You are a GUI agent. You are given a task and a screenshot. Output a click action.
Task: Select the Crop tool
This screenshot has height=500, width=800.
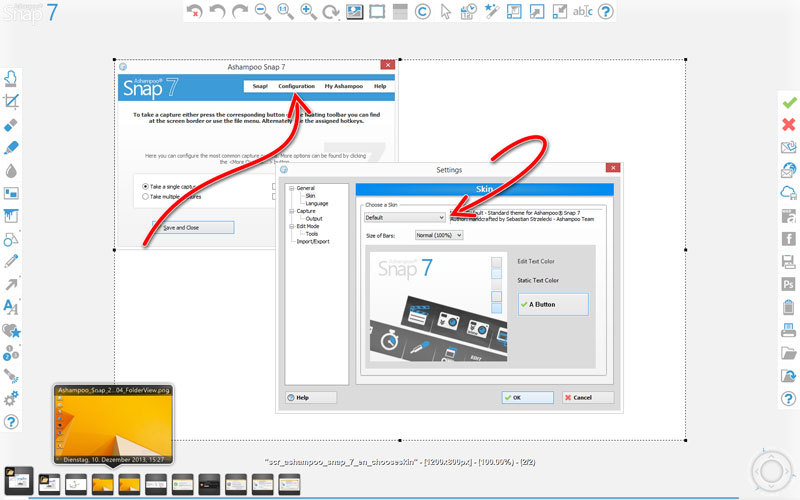coord(11,101)
